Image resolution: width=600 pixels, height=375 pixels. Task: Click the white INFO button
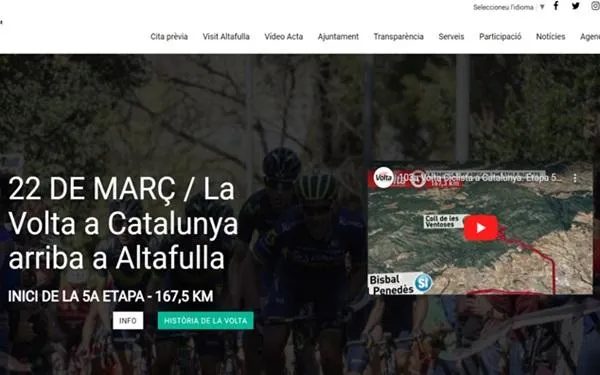pyautogui.click(x=128, y=320)
